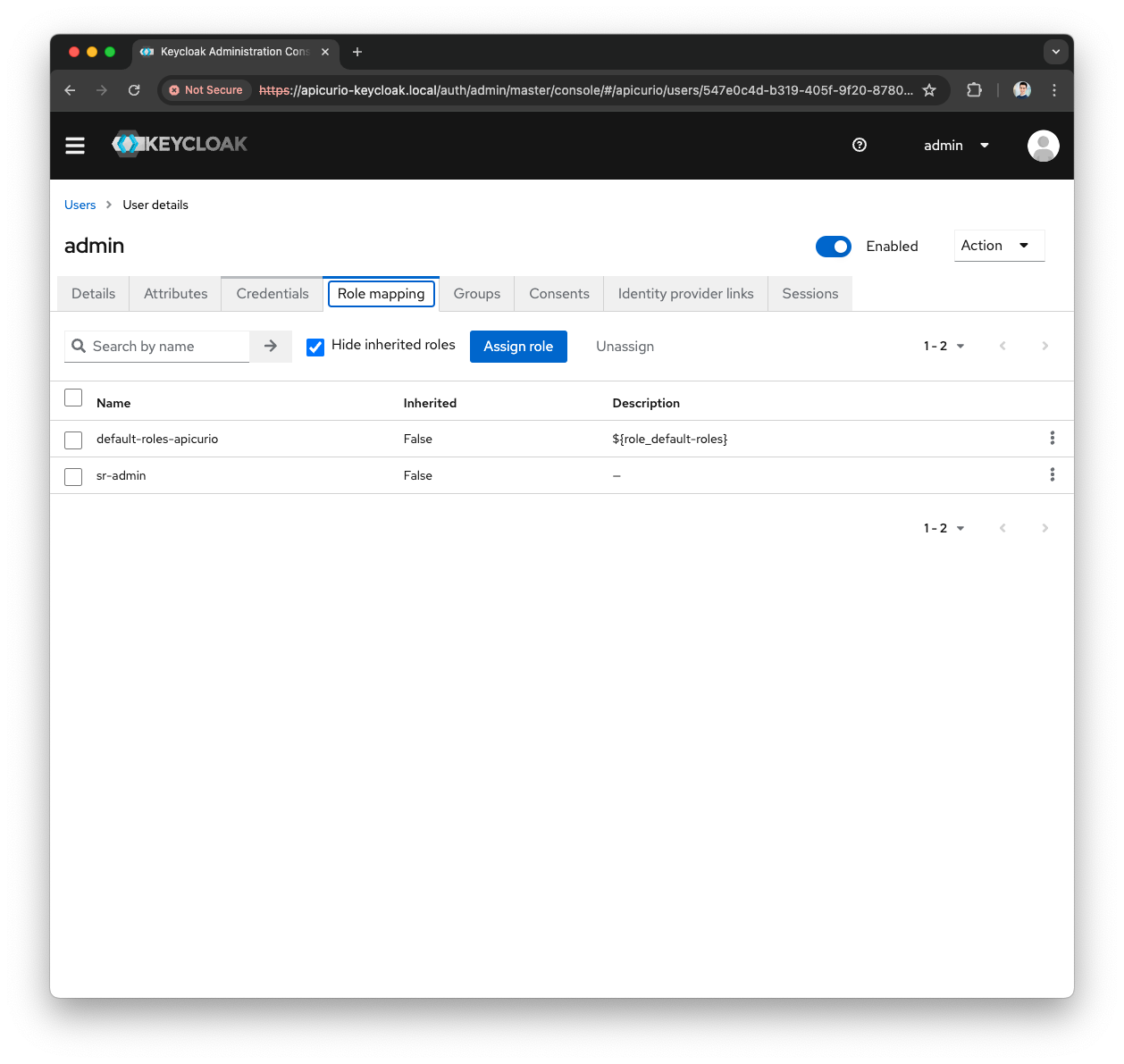Click the user avatar in the top right
Screen dimensions: 1124x1064
(1043, 145)
